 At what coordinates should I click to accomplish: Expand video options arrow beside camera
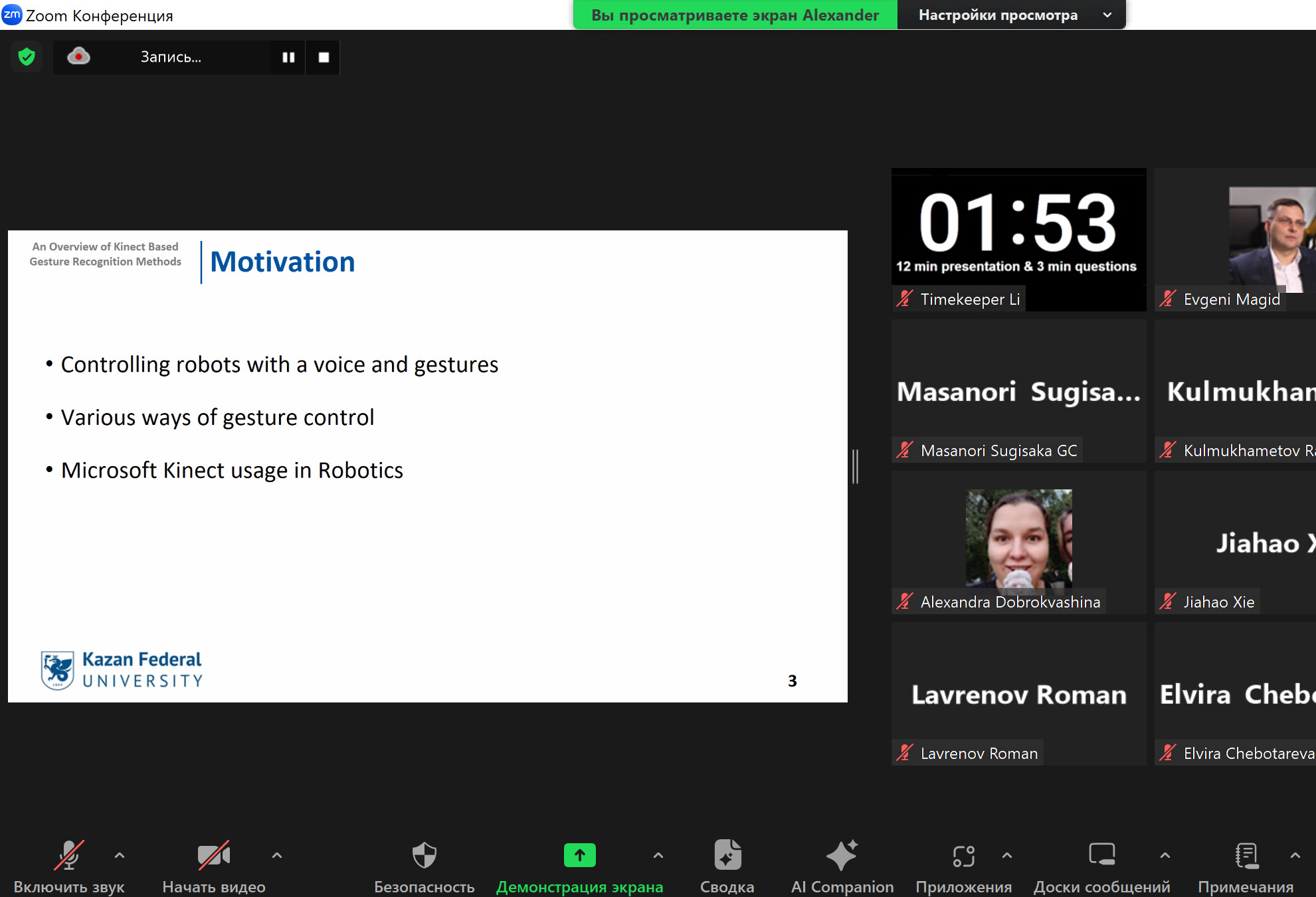277,855
